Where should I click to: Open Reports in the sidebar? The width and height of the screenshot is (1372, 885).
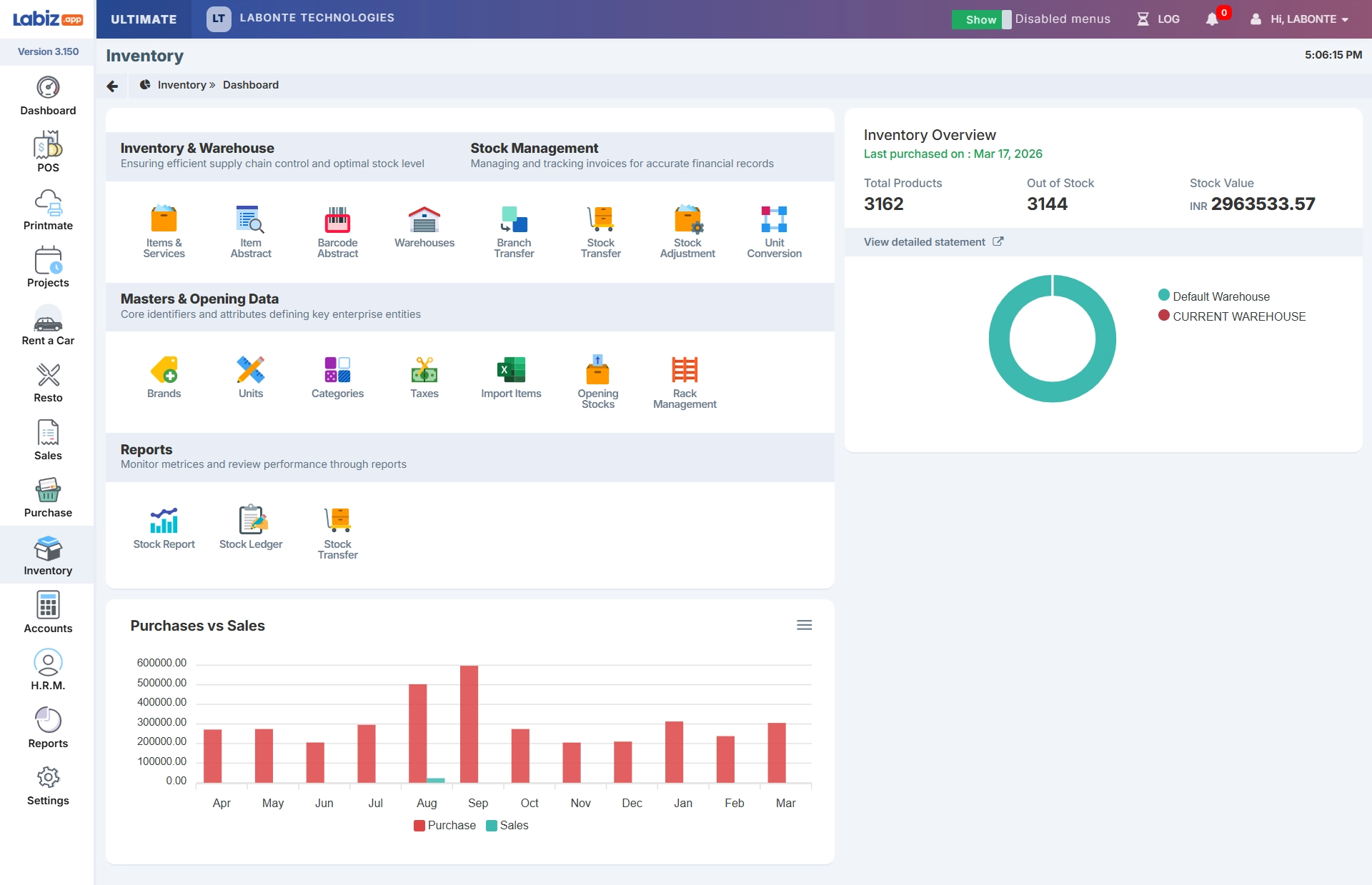(48, 728)
